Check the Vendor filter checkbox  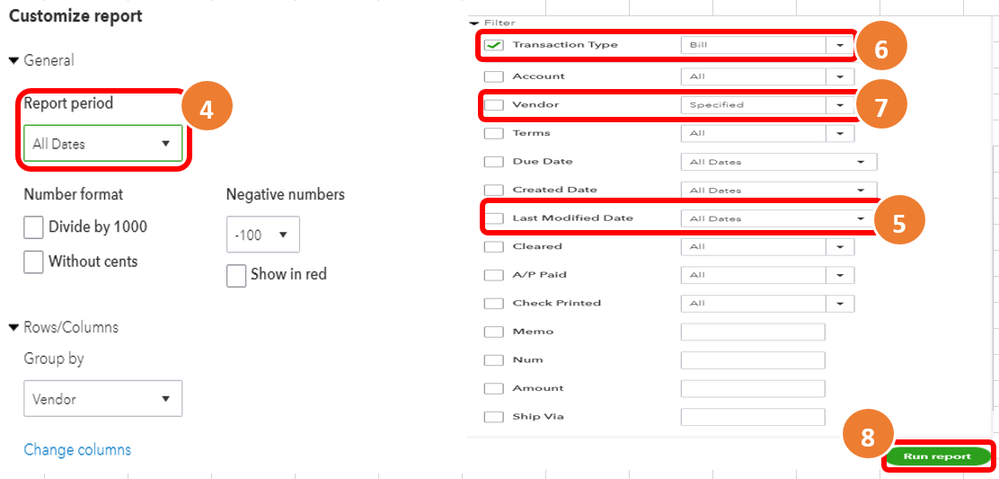click(x=494, y=105)
